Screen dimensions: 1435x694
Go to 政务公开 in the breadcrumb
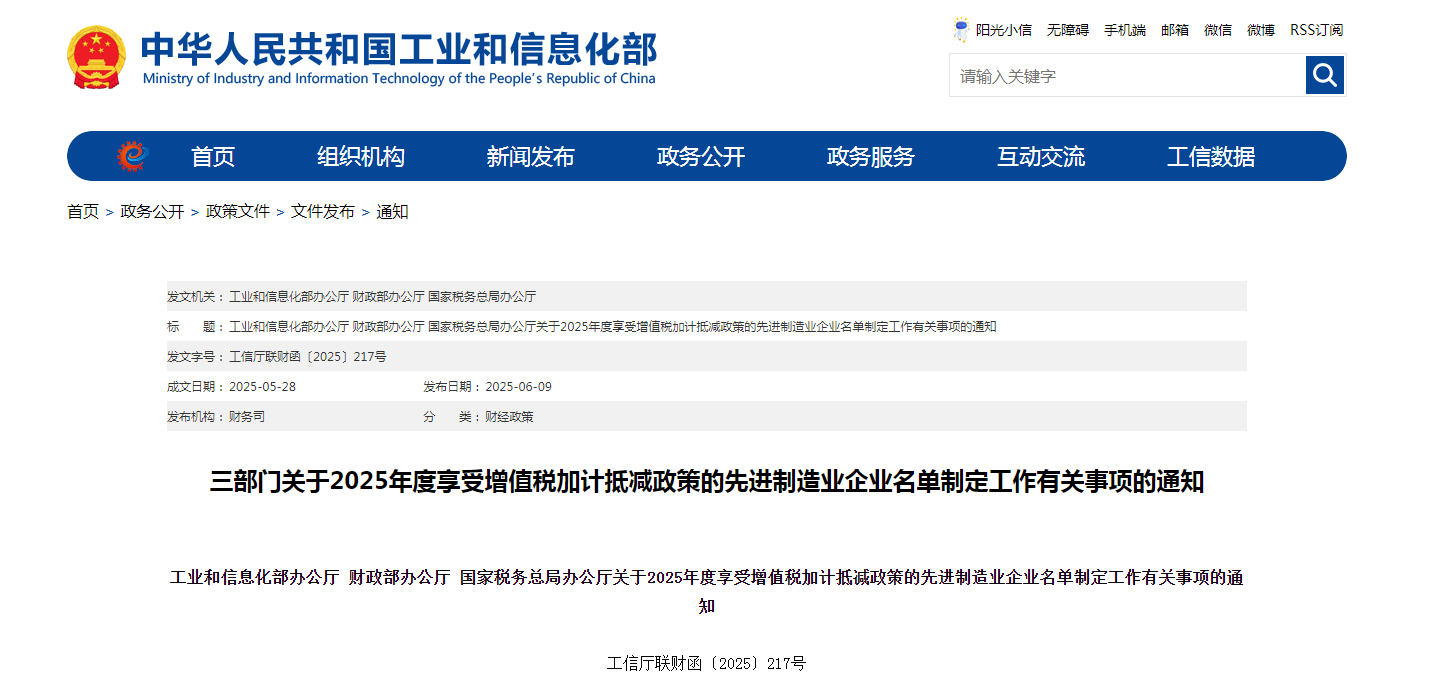click(152, 212)
